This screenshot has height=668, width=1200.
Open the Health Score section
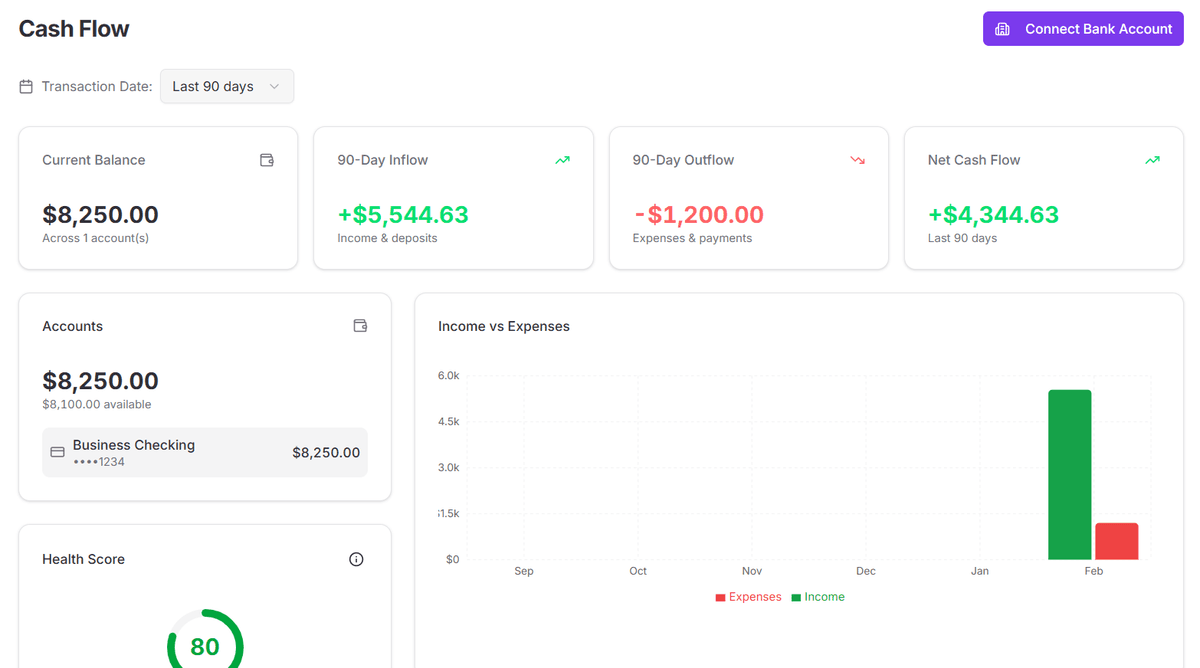[83, 559]
